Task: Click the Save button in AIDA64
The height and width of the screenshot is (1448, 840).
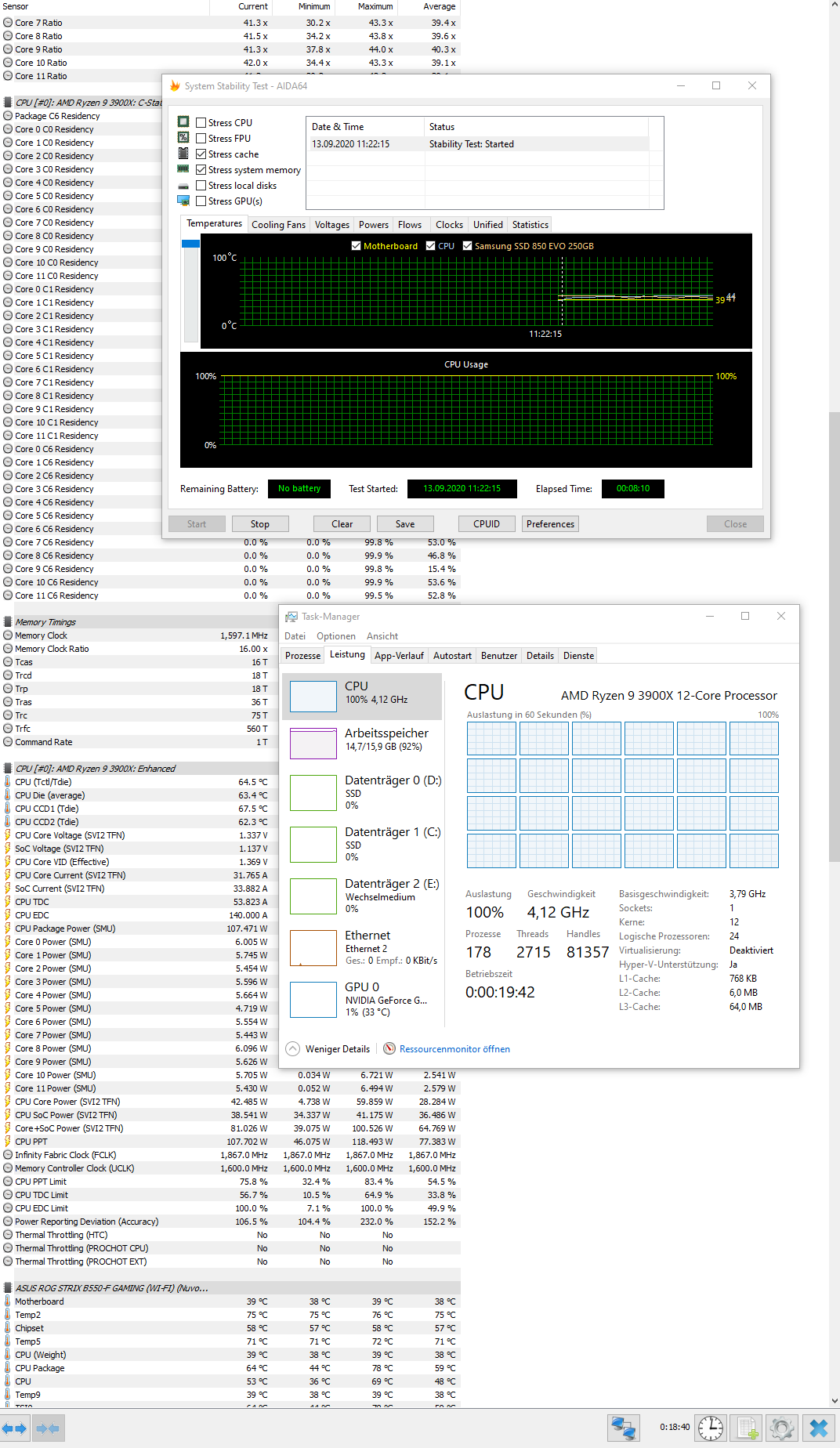Action: click(x=405, y=524)
